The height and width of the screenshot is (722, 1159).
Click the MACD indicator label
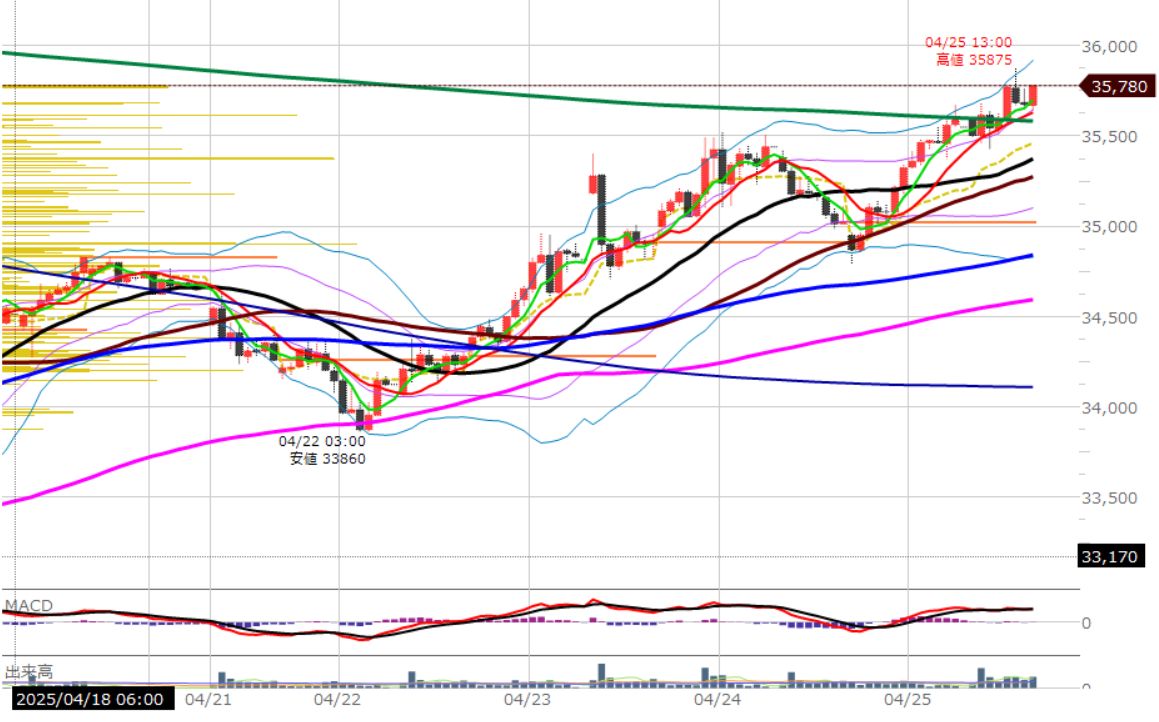tap(29, 606)
